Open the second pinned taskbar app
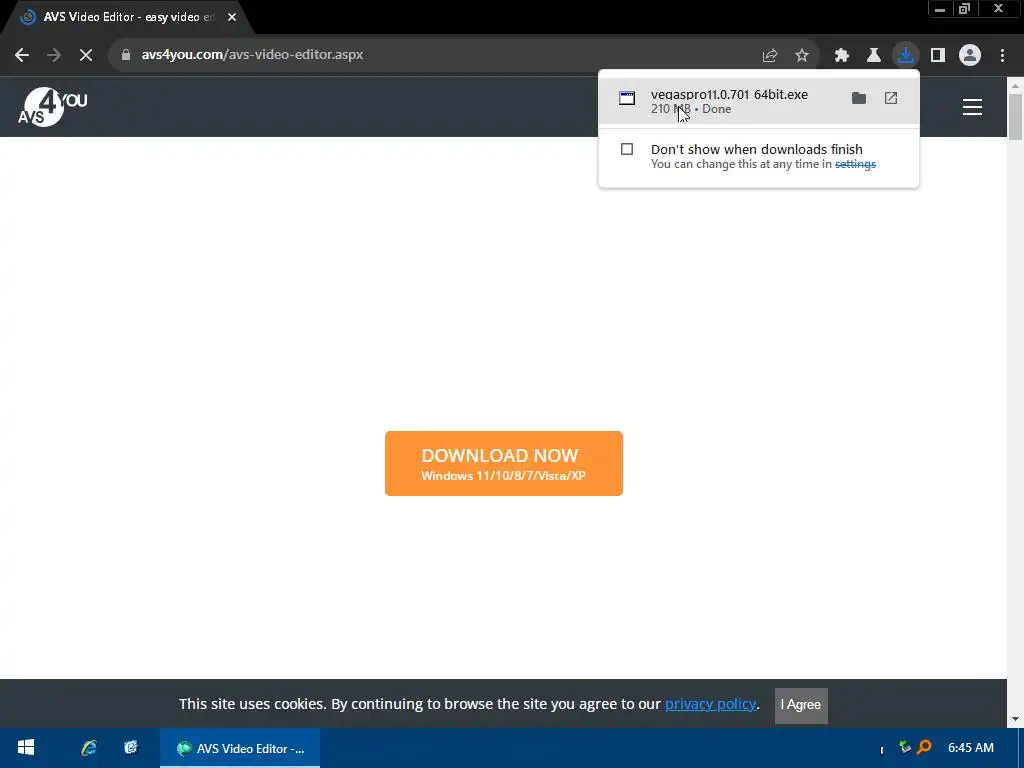Image resolution: width=1024 pixels, height=768 pixels. coord(131,748)
